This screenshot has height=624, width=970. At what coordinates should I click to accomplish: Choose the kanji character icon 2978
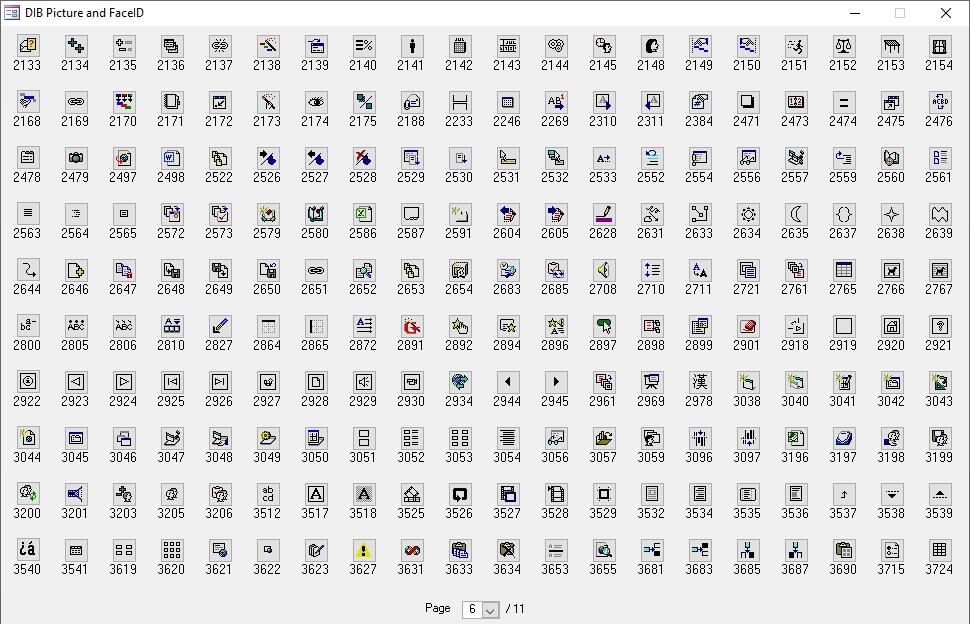[x=699, y=382]
